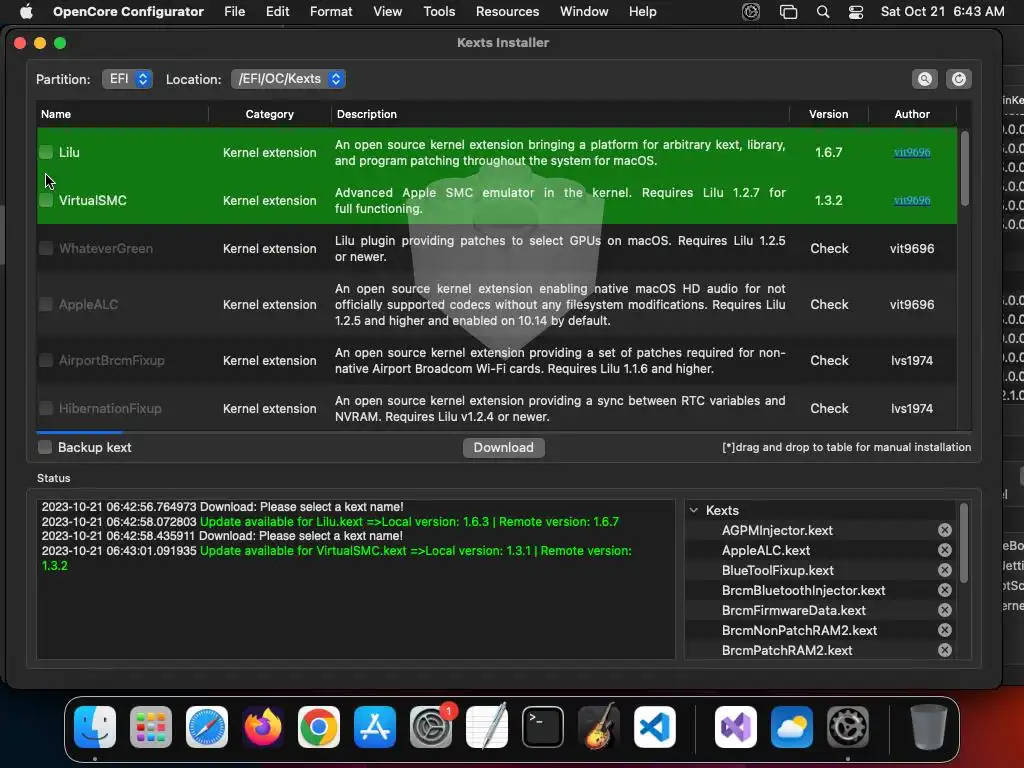
Task: Remove BrcmNonPatchRAM2.kext with its X icon
Action: tap(944, 630)
